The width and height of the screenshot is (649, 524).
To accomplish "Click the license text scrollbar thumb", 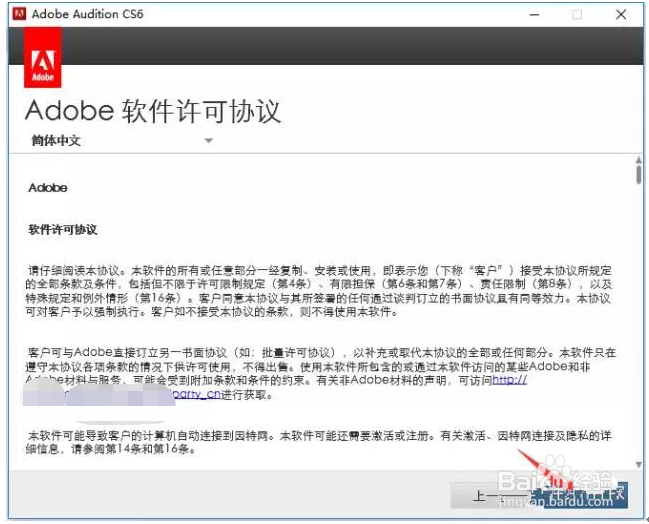I will tap(639, 174).
